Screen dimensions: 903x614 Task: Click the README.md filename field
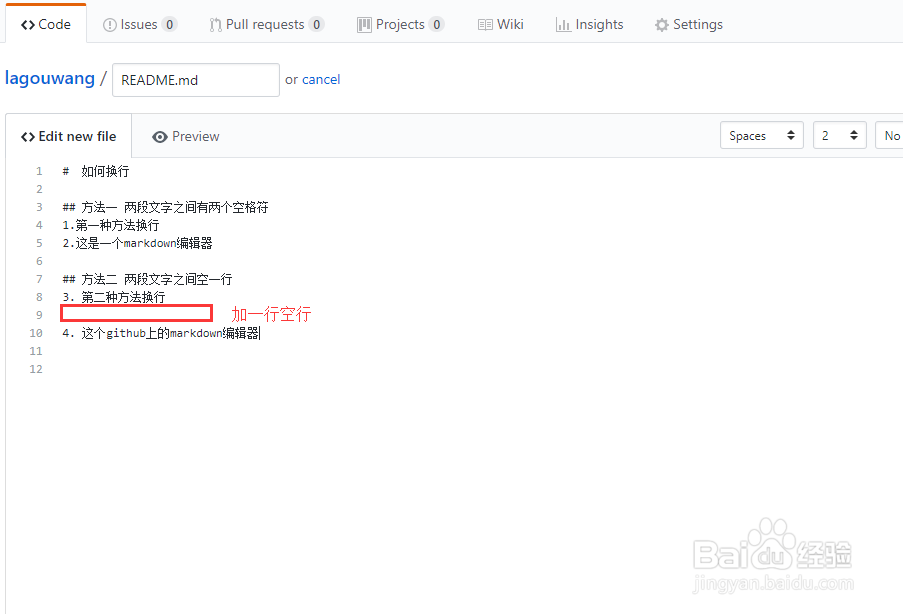196,80
